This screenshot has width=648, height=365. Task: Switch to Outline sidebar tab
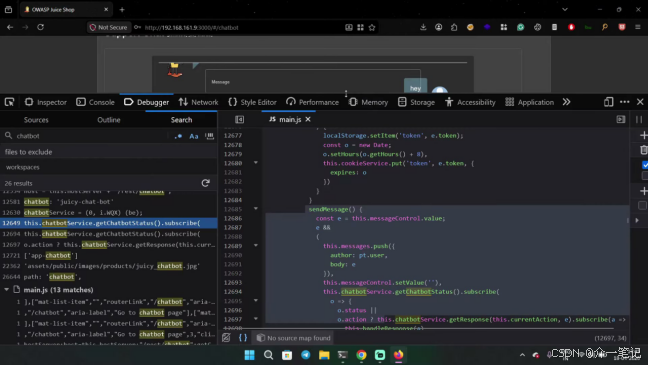click(109, 120)
